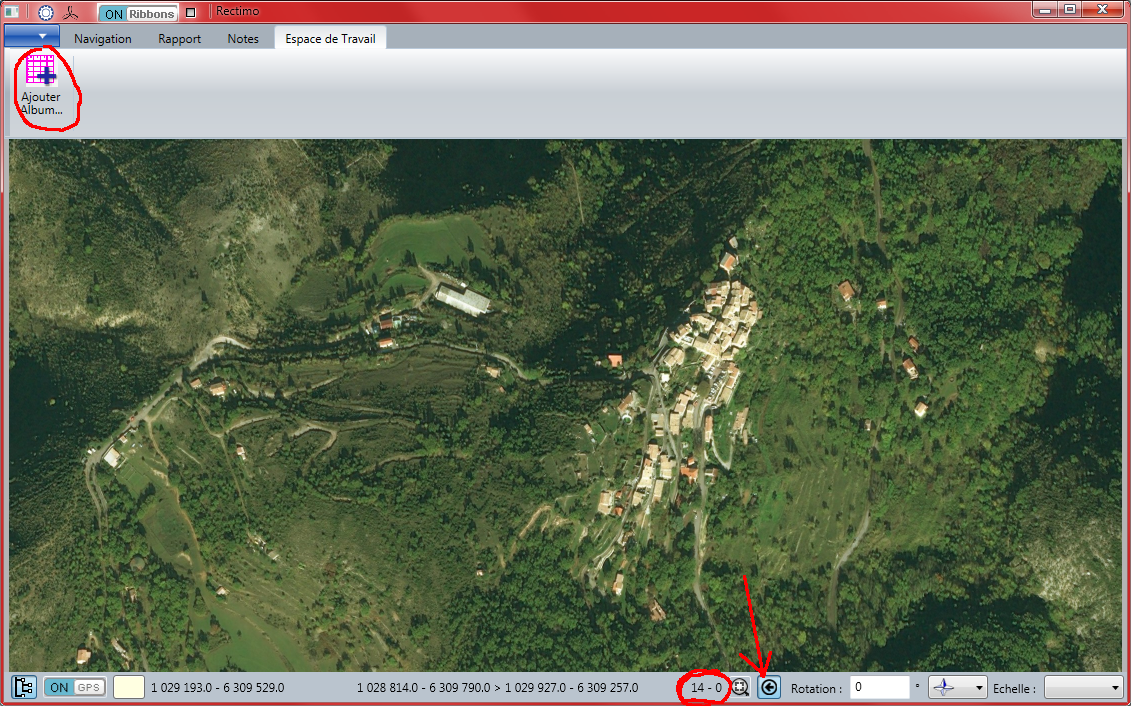The width and height of the screenshot is (1131, 706).
Task: Click the Ajouter Album button
Action: pos(41,84)
